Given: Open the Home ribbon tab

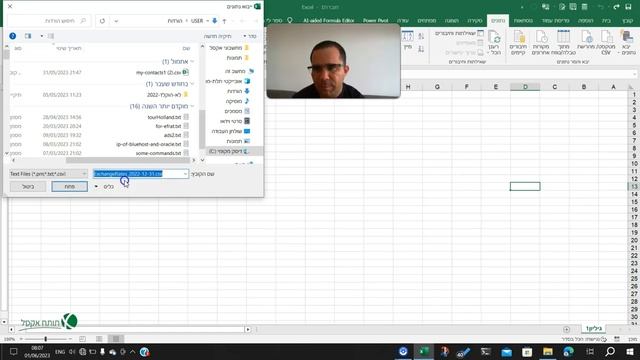Looking at the screenshot, I should pyautogui.click(x=607, y=20).
